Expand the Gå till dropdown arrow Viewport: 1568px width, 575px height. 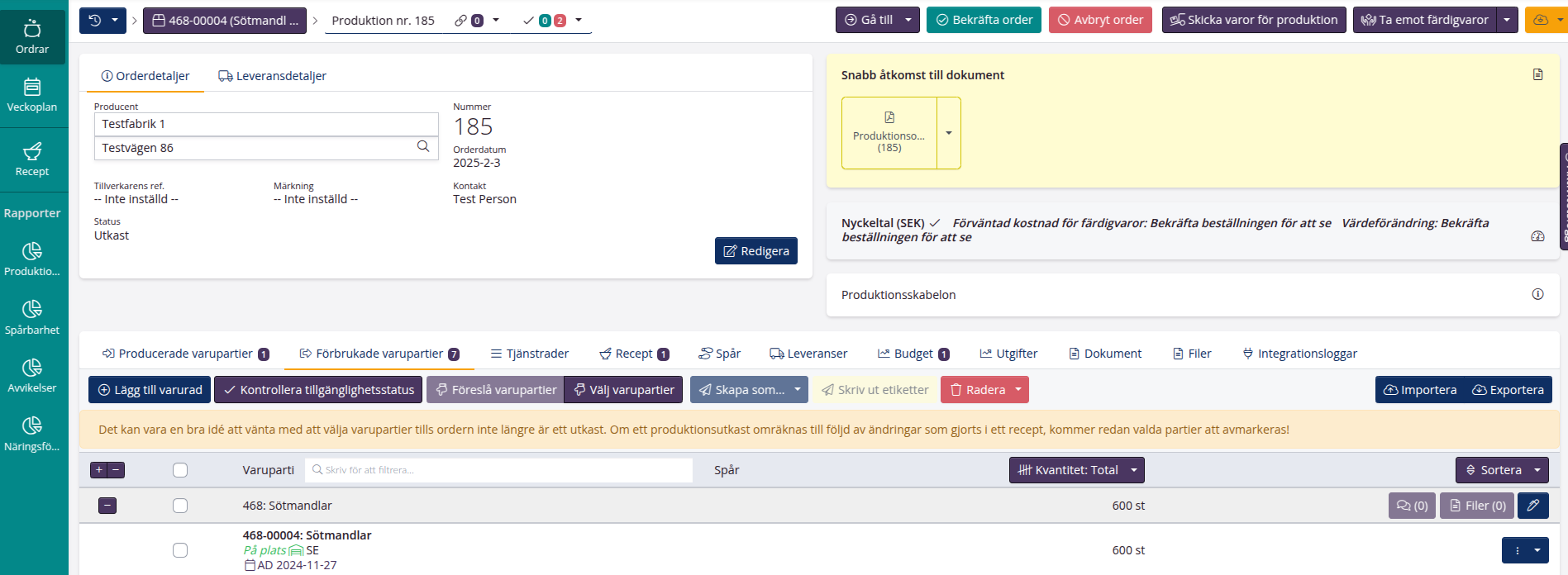point(908,20)
